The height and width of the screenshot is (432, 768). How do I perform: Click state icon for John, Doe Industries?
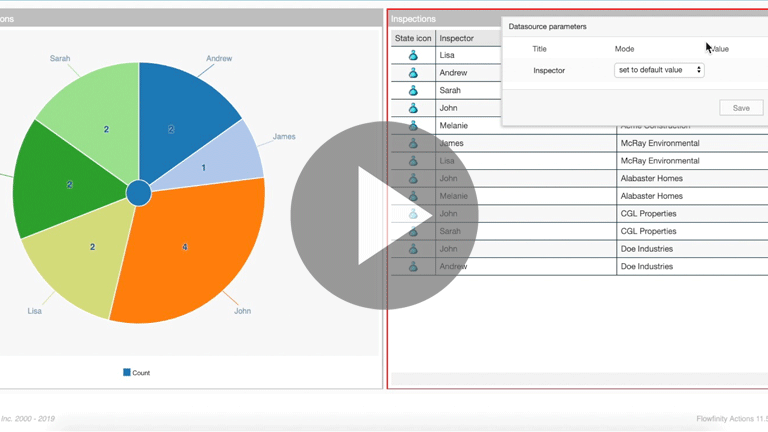click(x=413, y=249)
